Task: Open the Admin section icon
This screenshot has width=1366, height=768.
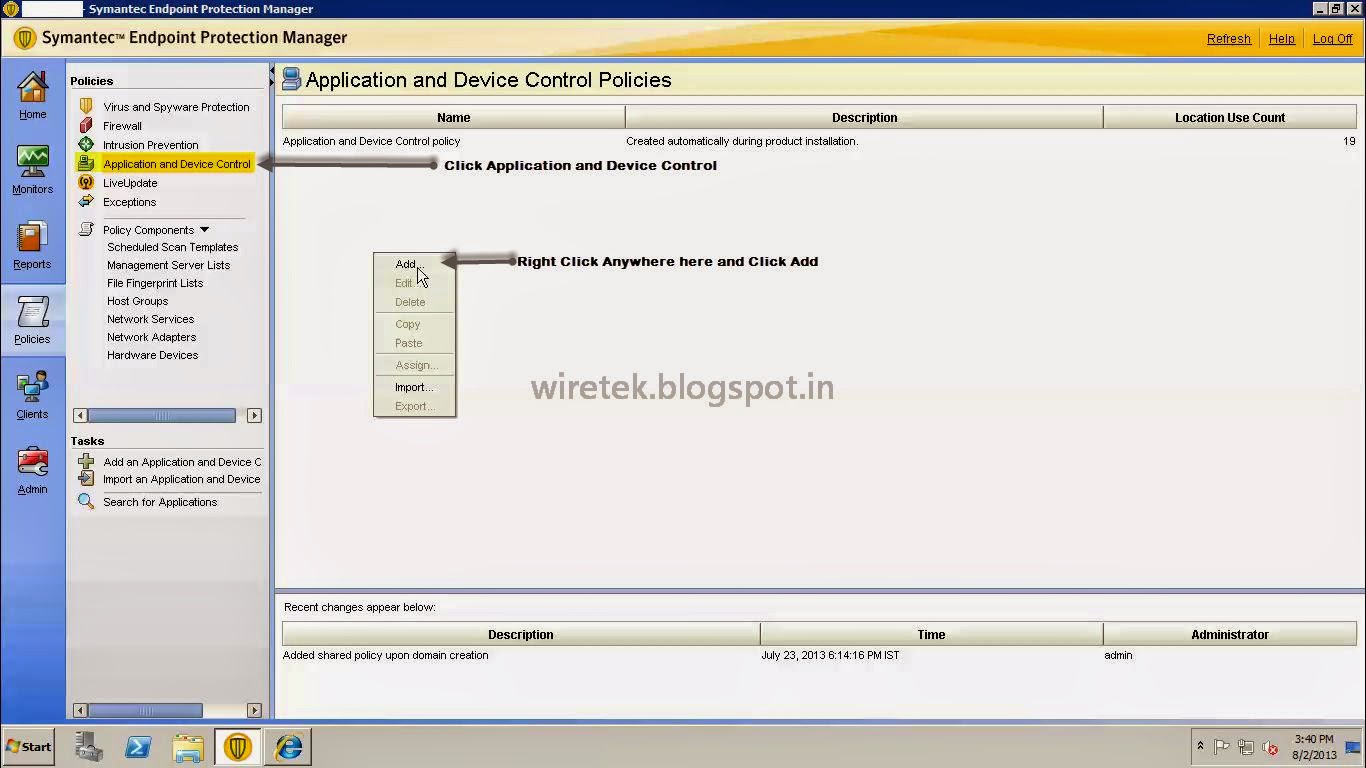Action: (x=32, y=463)
